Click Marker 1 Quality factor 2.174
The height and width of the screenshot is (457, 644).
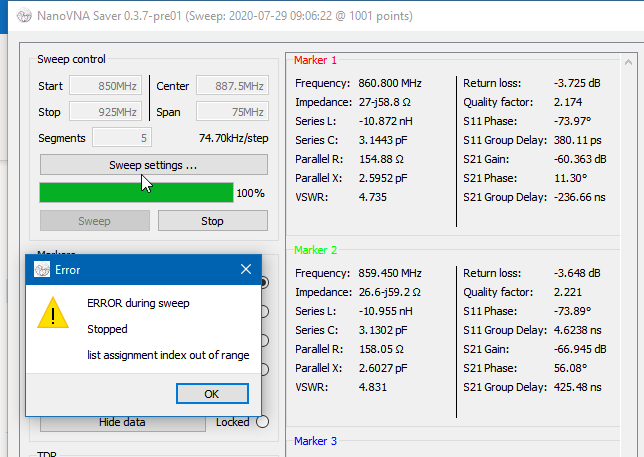[568, 102]
